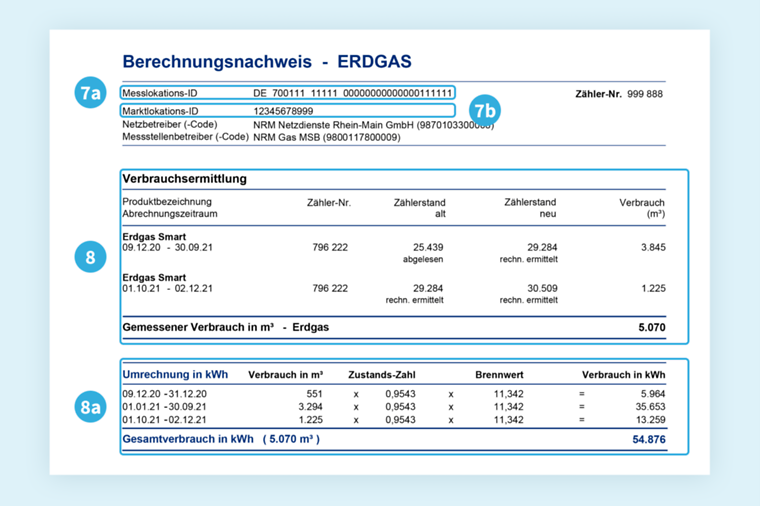The height and width of the screenshot is (506, 760).
Task: Select the "Messstellenbetreiber (-Code)" label
Action: [x=185, y=137]
